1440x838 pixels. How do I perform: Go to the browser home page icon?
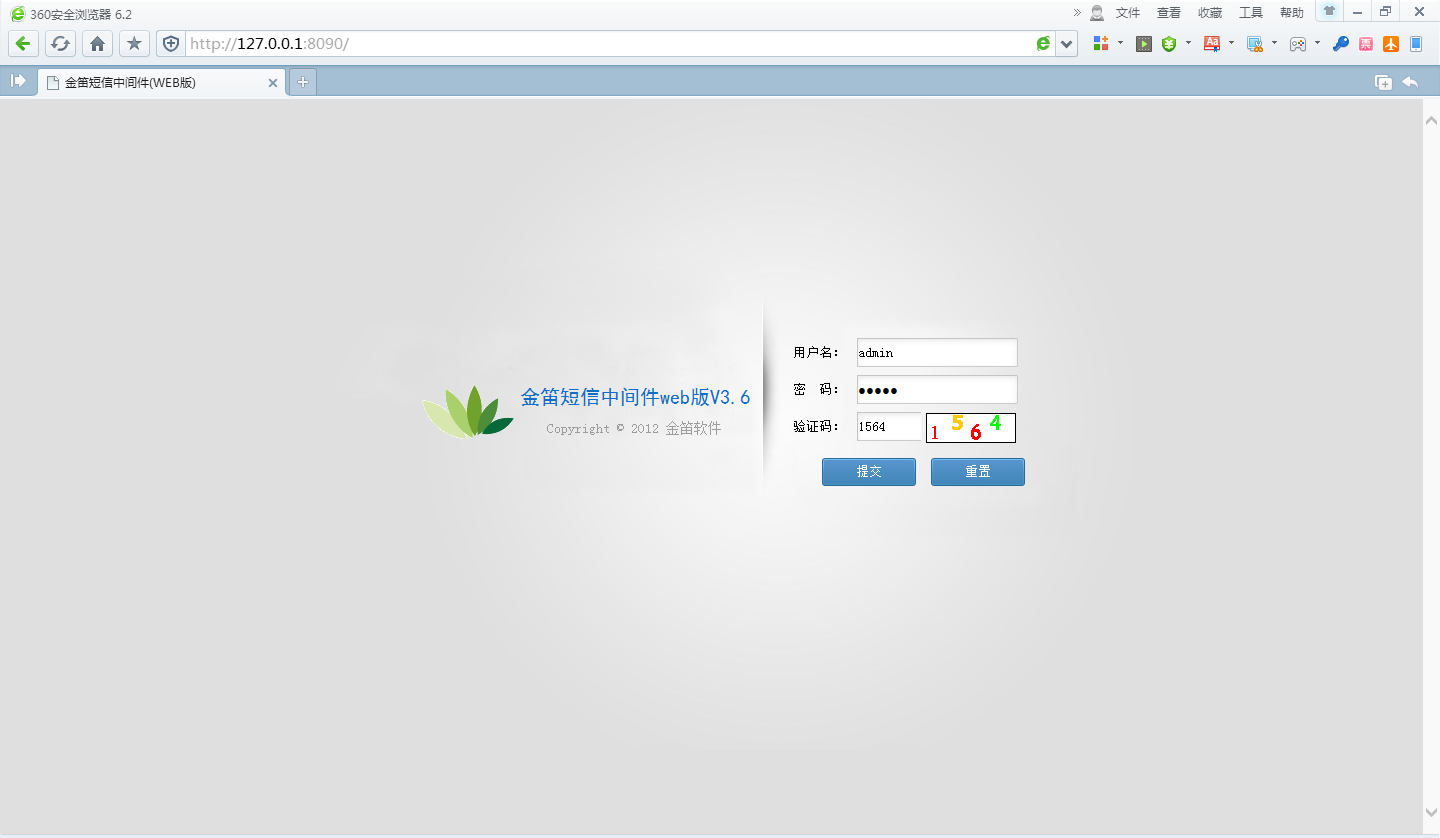tap(97, 43)
